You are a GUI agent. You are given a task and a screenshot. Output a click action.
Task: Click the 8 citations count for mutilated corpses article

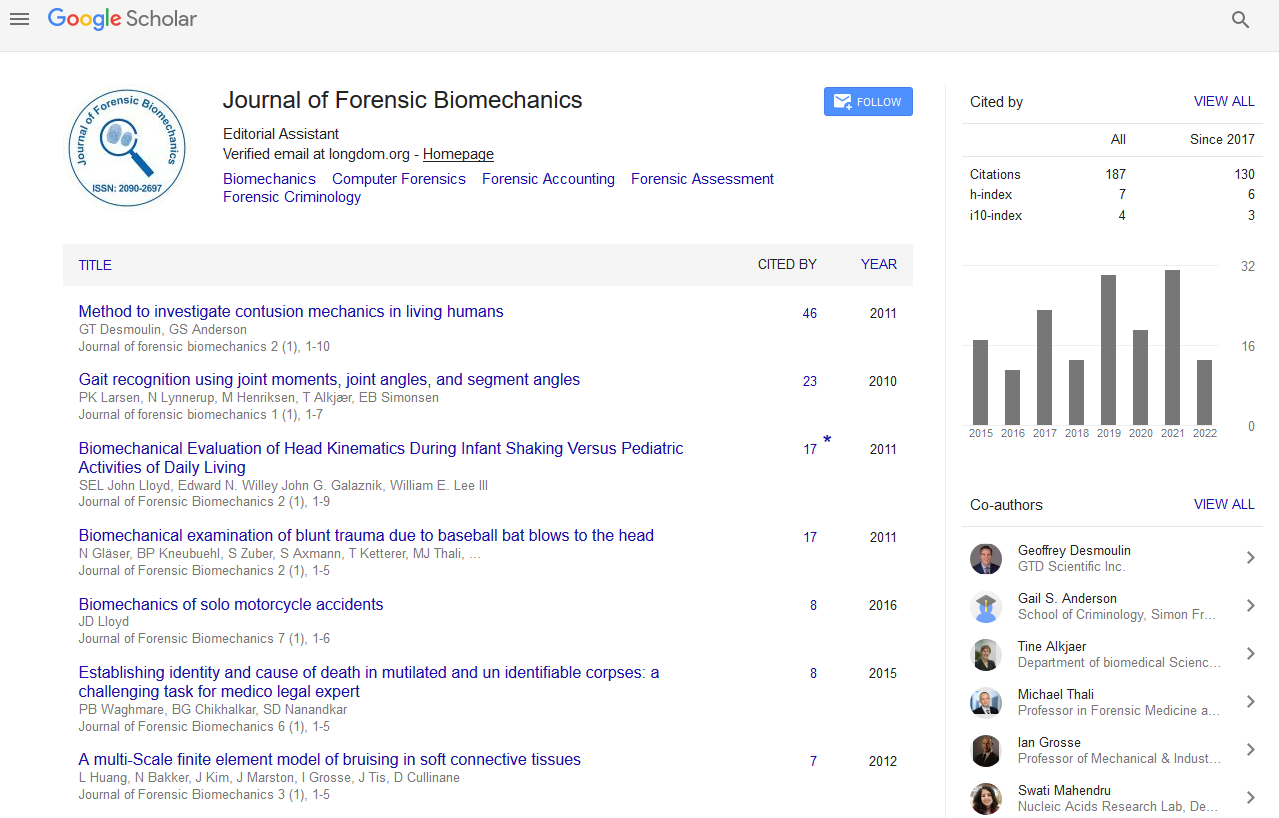point(813,674)
